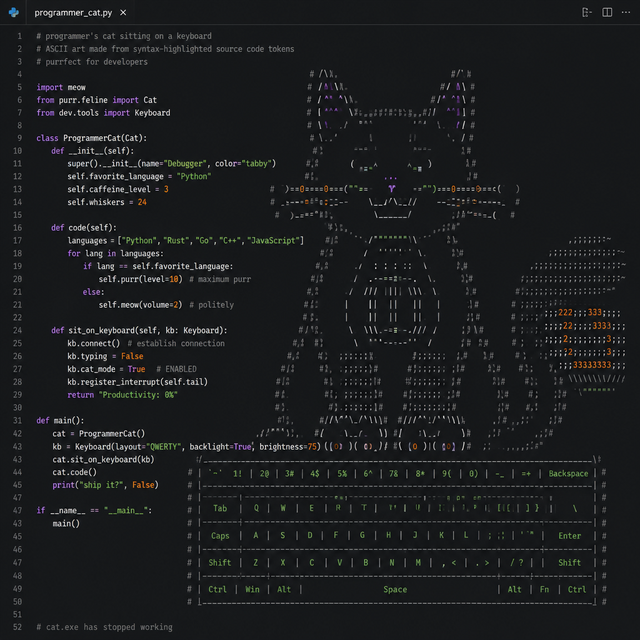Click "Enter" key in the ASCII keyboard
Screen dimensions: 640x640
pyautogui.click(x=569, y=536)
